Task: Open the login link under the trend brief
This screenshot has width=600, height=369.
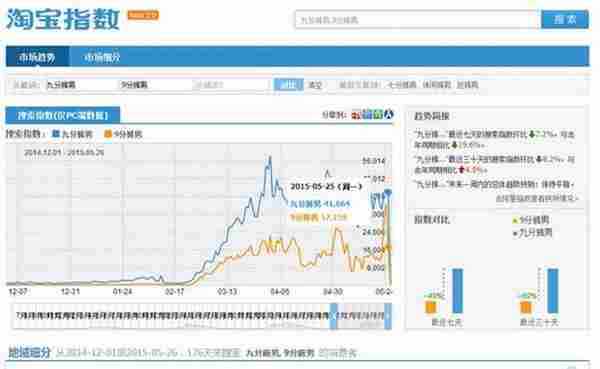Action: click(537, 198)
